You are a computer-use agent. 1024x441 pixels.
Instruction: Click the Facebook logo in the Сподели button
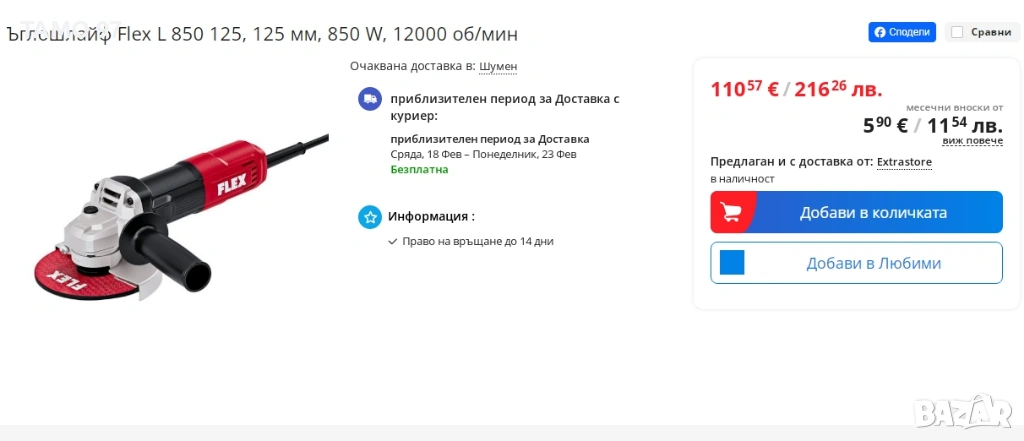pyautogui.click(x=880, y=32)
